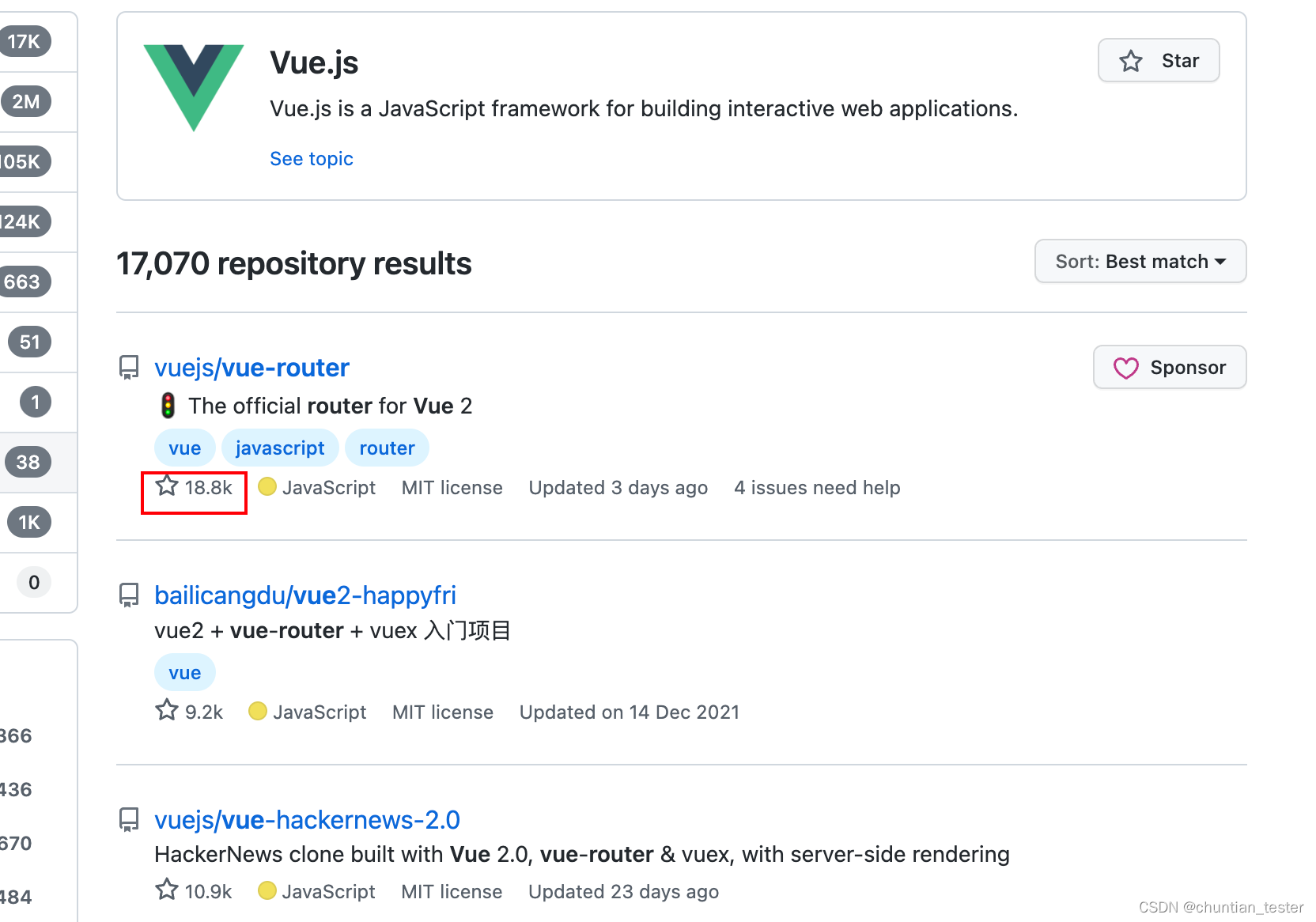Select the javascript tag on vue-router

[280, 448]
